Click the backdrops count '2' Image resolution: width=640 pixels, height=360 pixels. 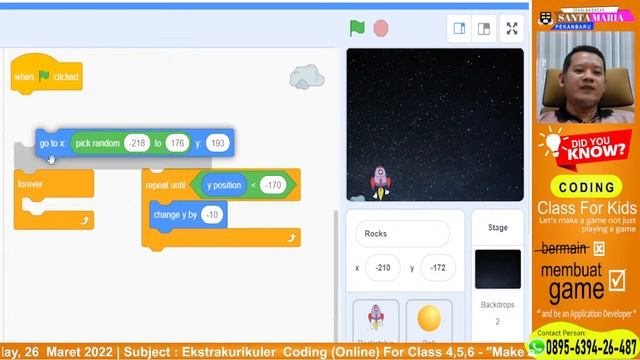pos(498,322)
